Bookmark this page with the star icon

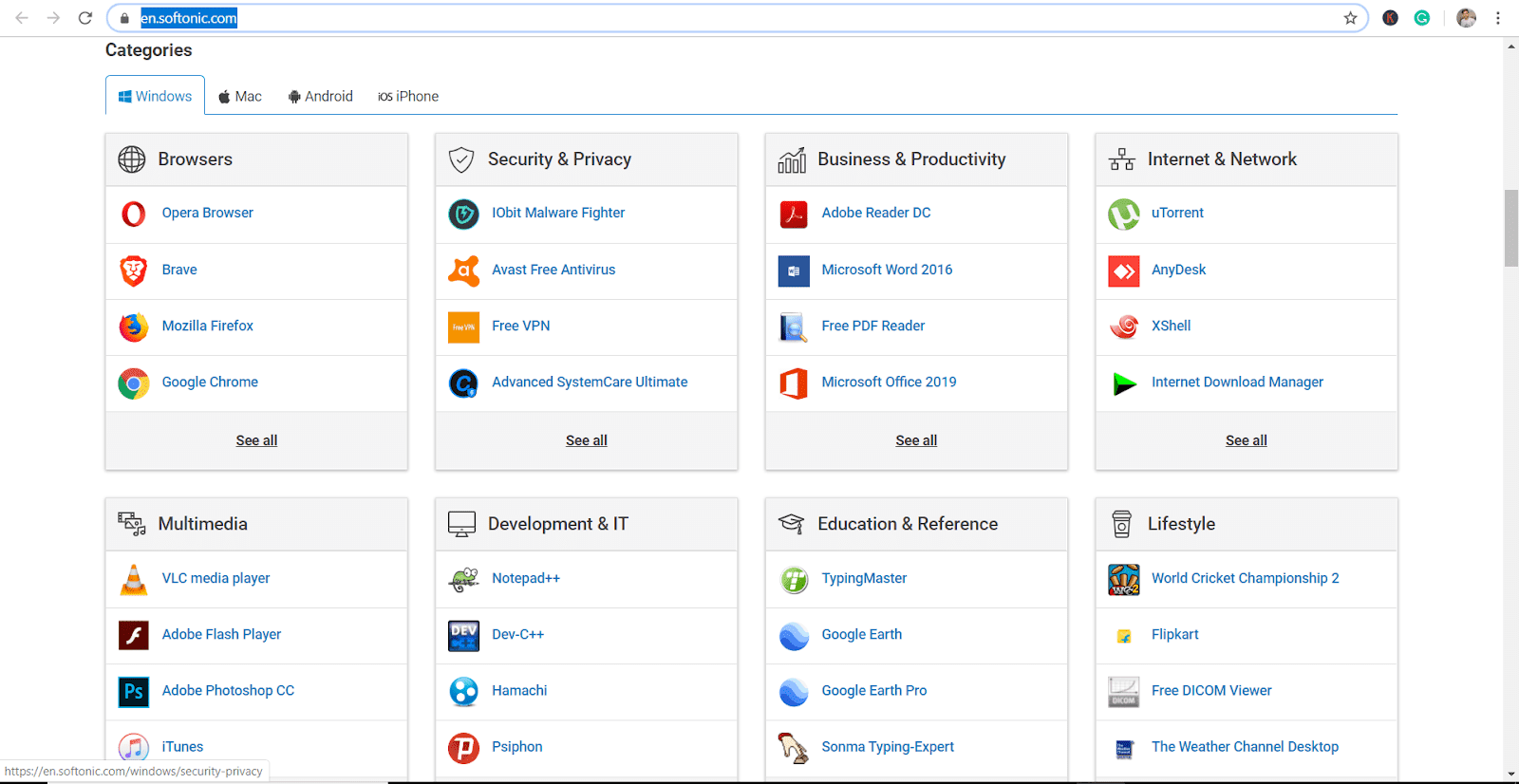point(1350,18)
